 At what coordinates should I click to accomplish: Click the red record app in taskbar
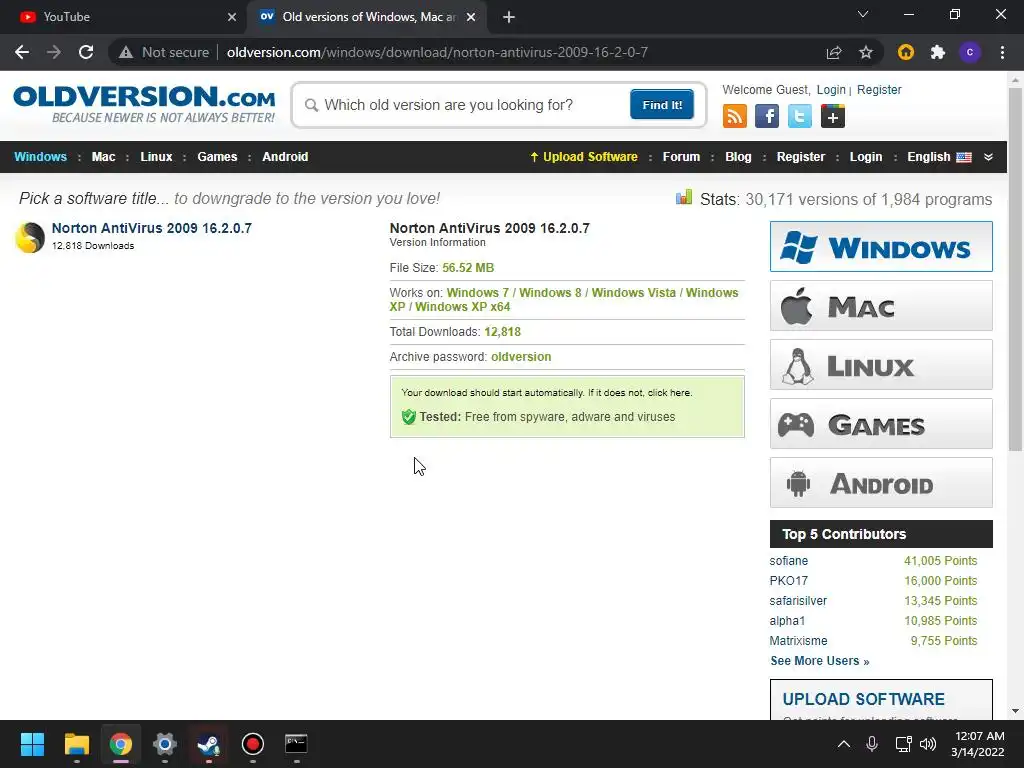coord(253,744)
